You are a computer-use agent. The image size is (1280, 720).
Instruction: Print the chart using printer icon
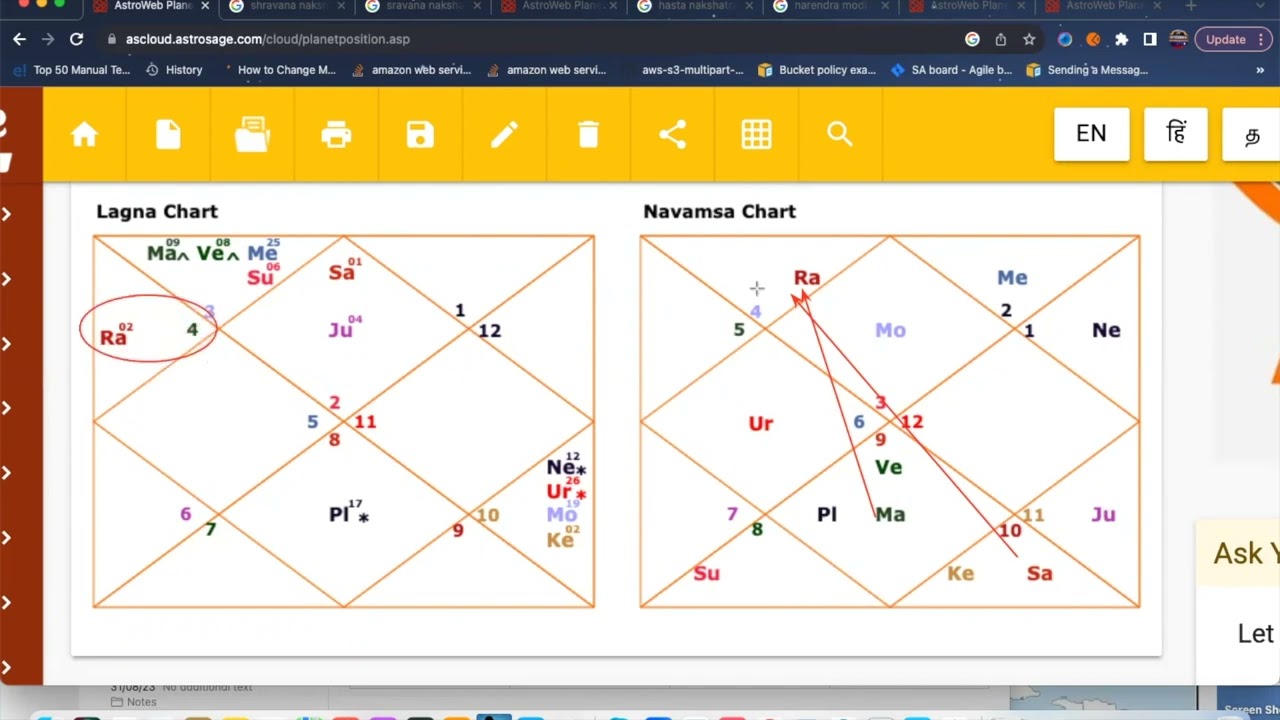(336, 134)
